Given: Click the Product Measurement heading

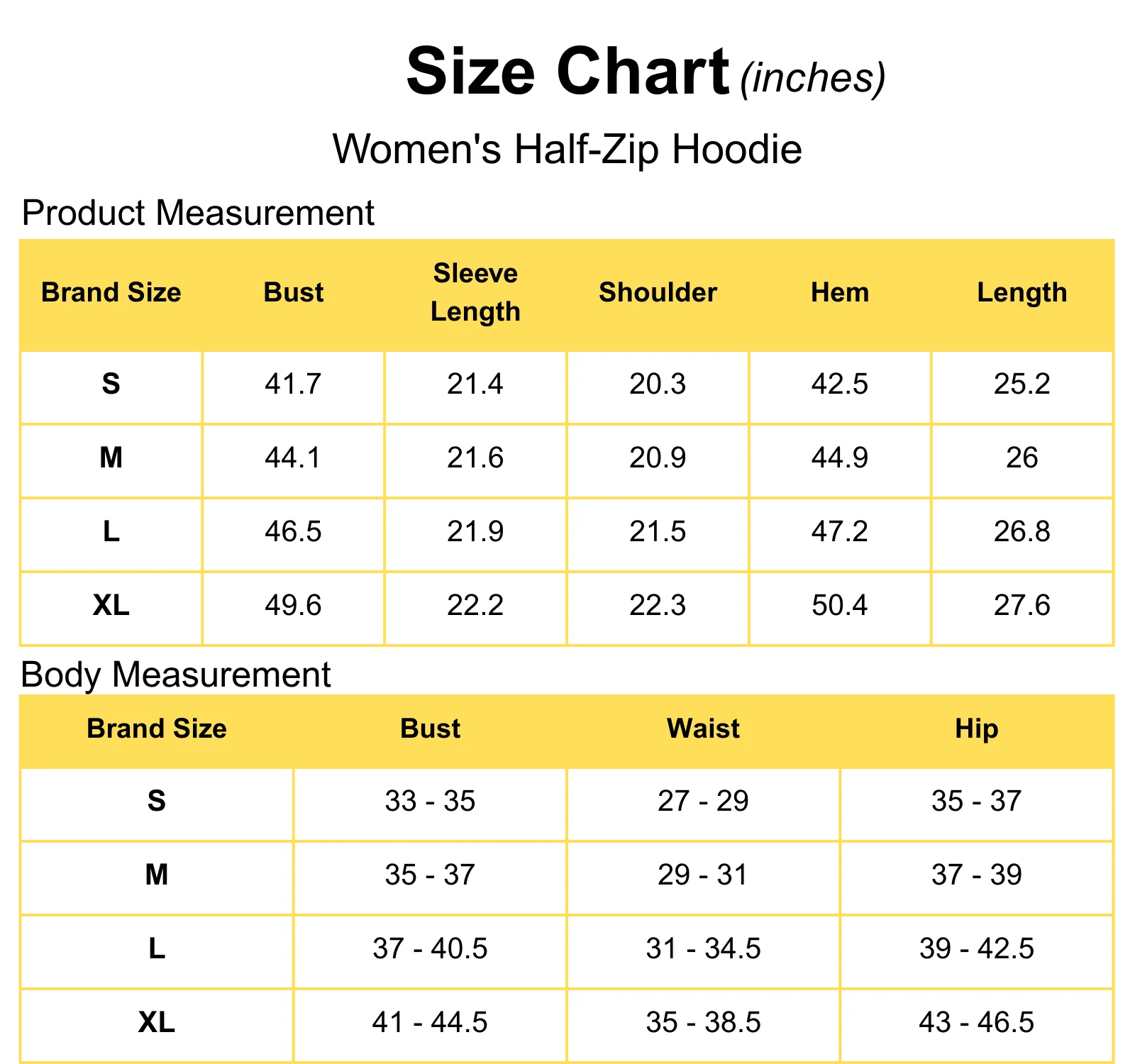Looking at the screenshot, I should coord(198,213).
